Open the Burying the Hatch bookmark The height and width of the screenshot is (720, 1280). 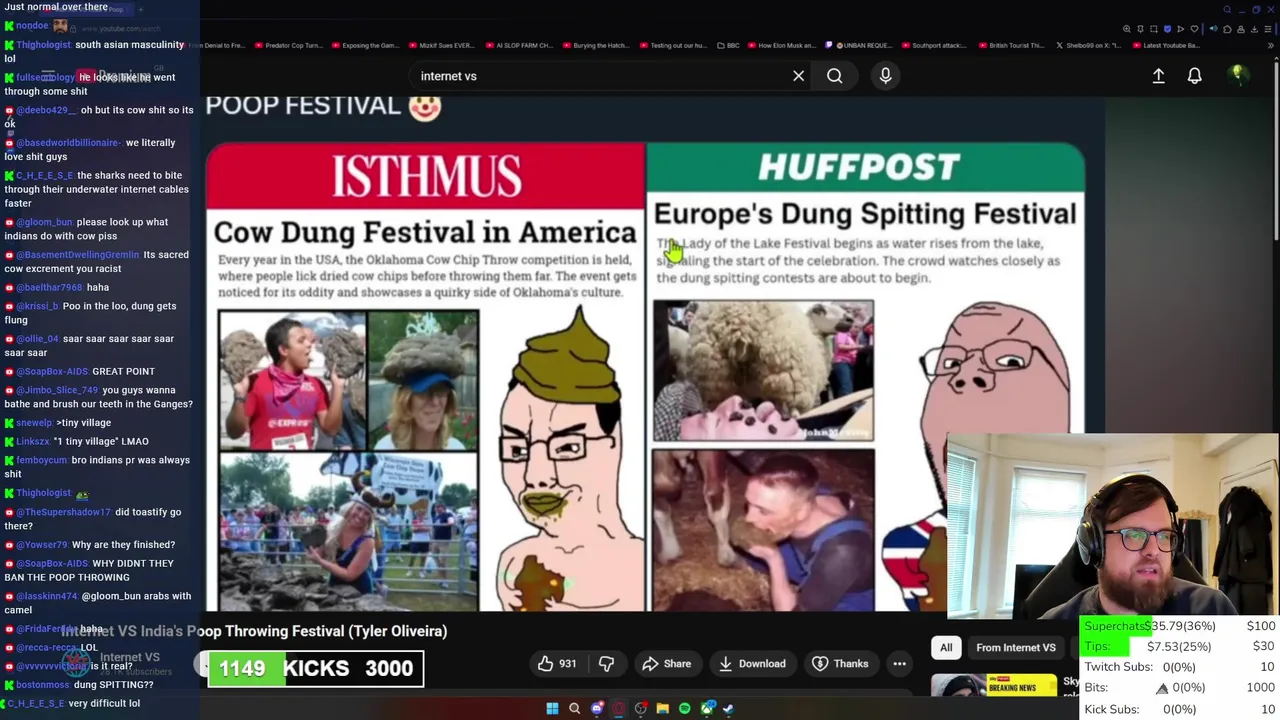pos(597,45)
